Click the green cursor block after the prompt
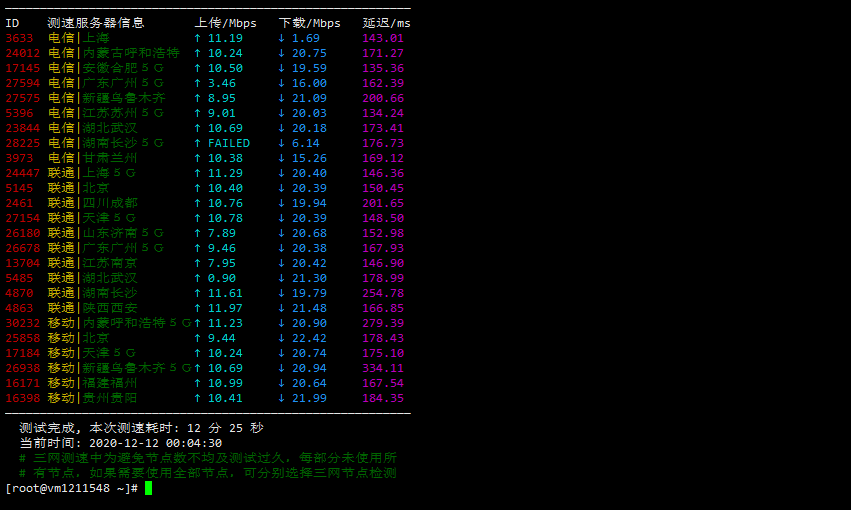The image size is (851, 510). pyautogui.click(x=148, y=488)
